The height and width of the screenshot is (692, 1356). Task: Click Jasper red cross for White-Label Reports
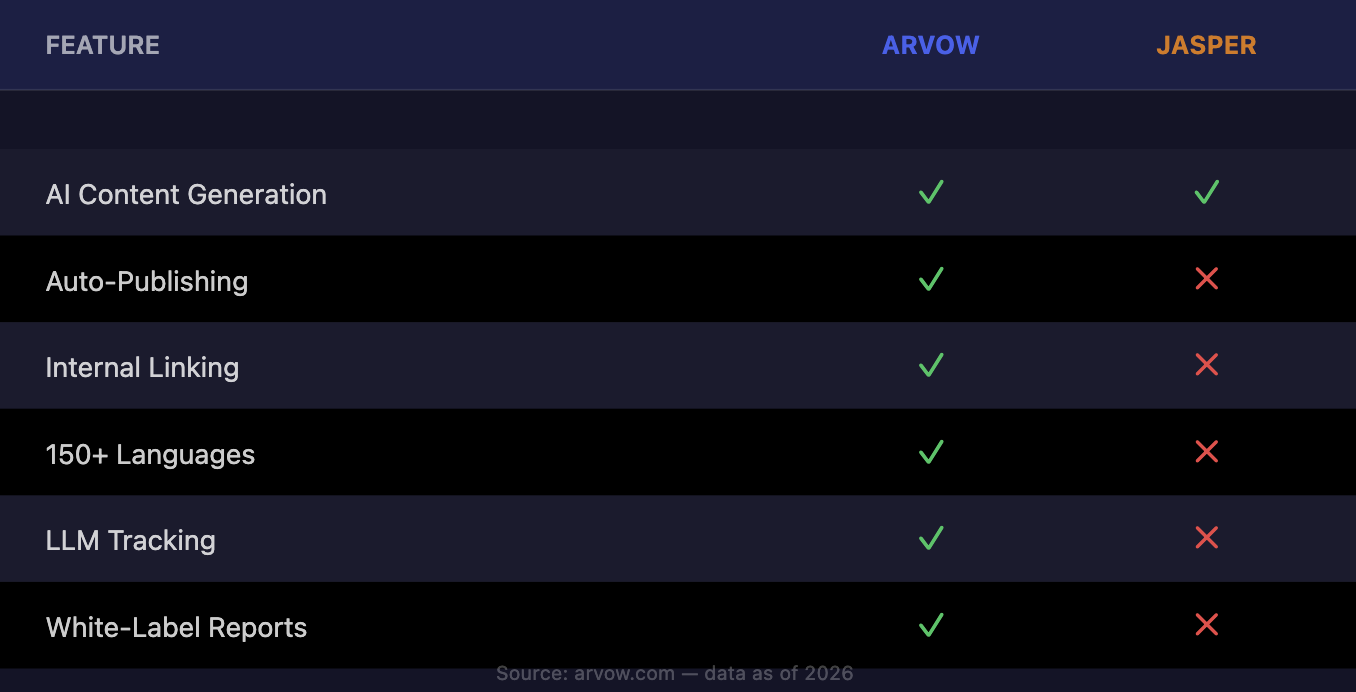(1206, 626)
